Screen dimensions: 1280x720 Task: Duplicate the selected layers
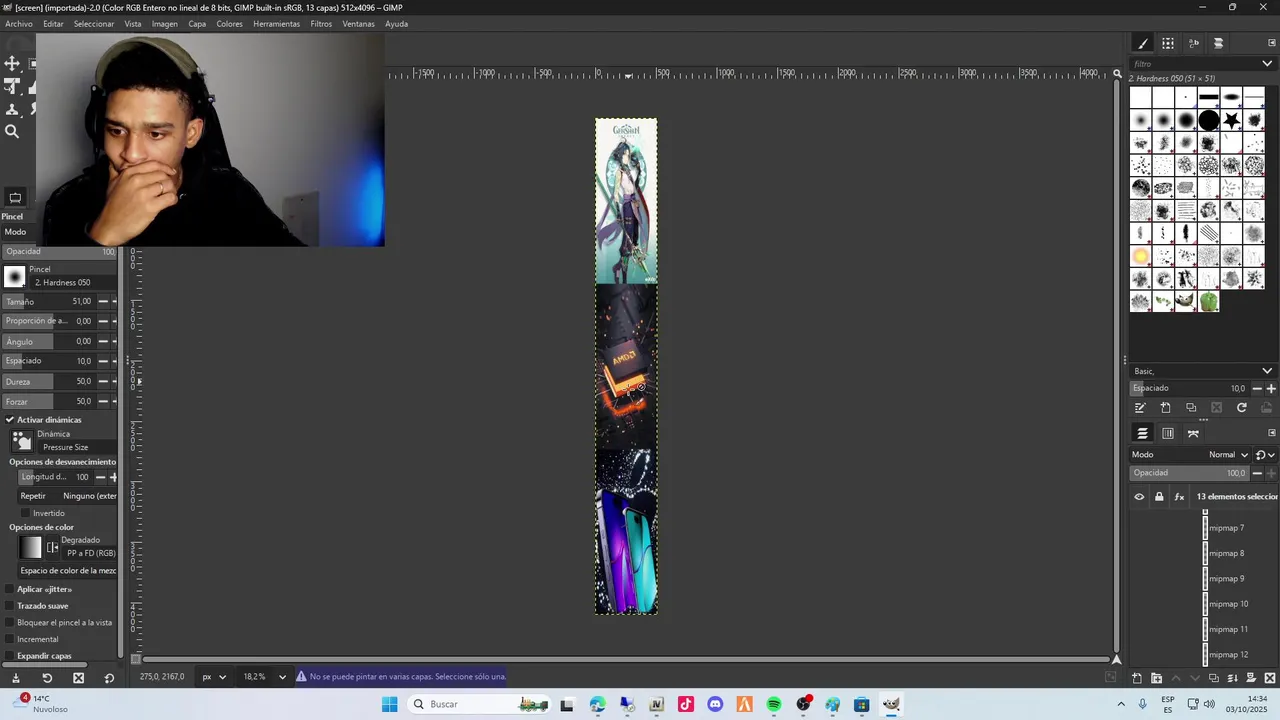click(x=1213, y=678)
